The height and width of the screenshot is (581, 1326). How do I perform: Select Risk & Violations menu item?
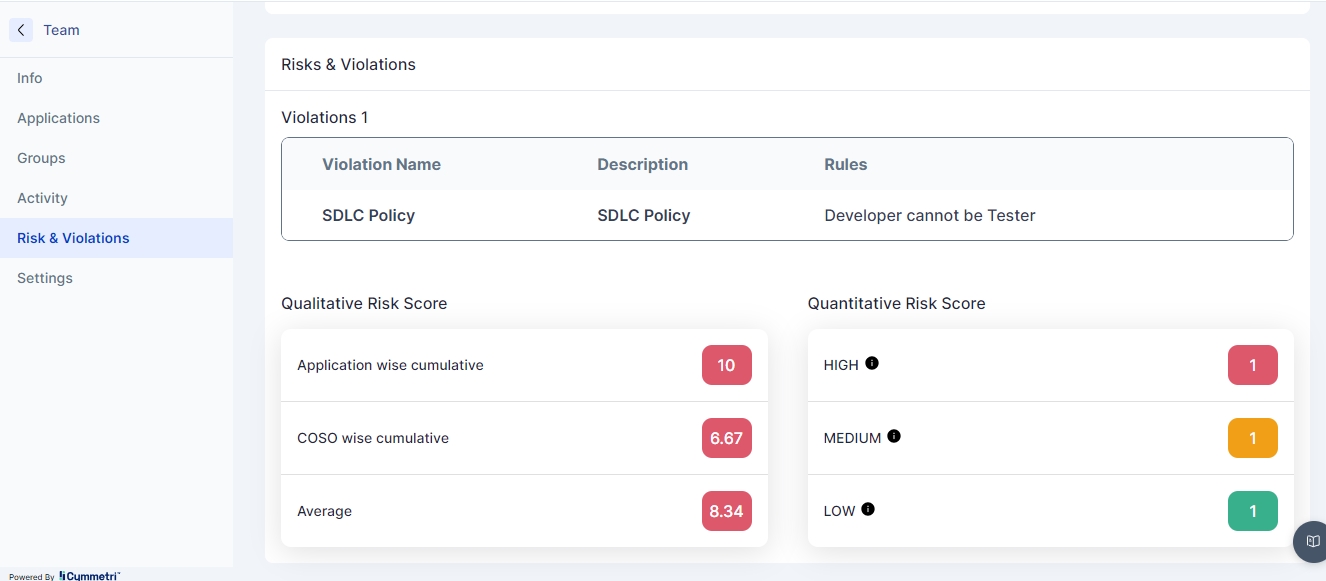pyautogui.click(x=73, y=238)
